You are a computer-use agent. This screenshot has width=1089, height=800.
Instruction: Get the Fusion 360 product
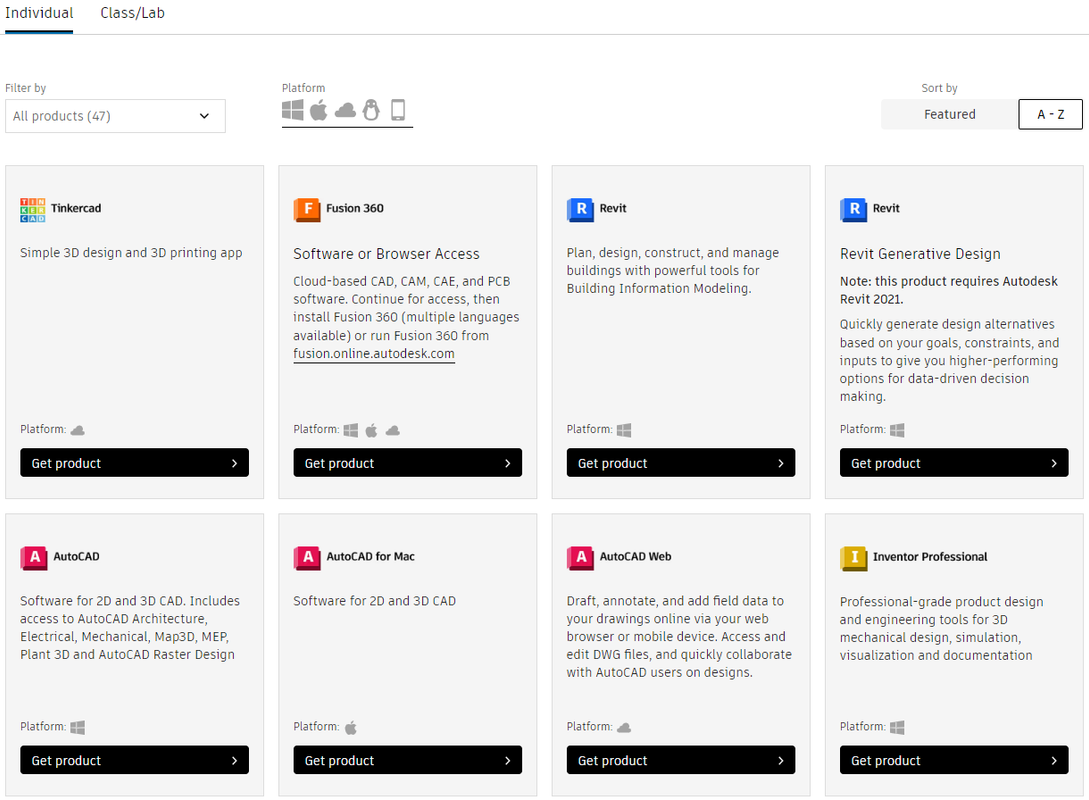408,463
